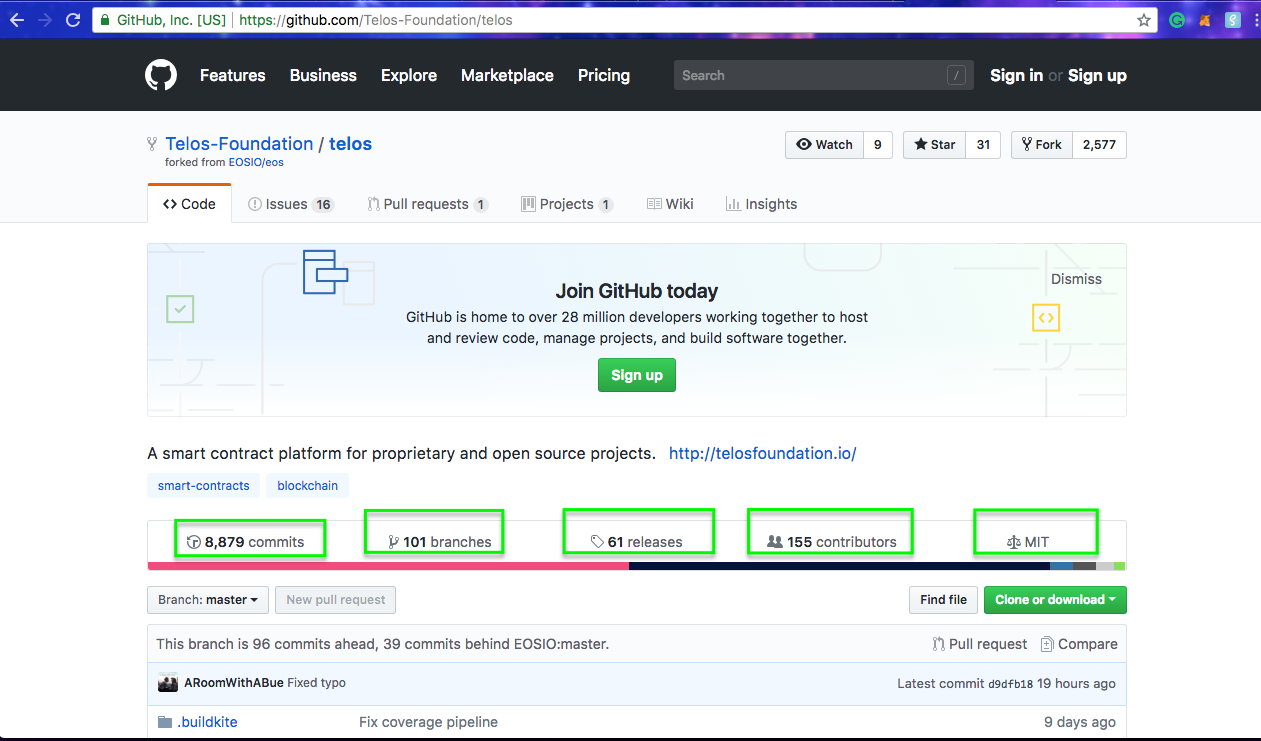This screenshot has height=741, width=1261.
Task: Click the Watch button
Action: [x=824, y=145]
